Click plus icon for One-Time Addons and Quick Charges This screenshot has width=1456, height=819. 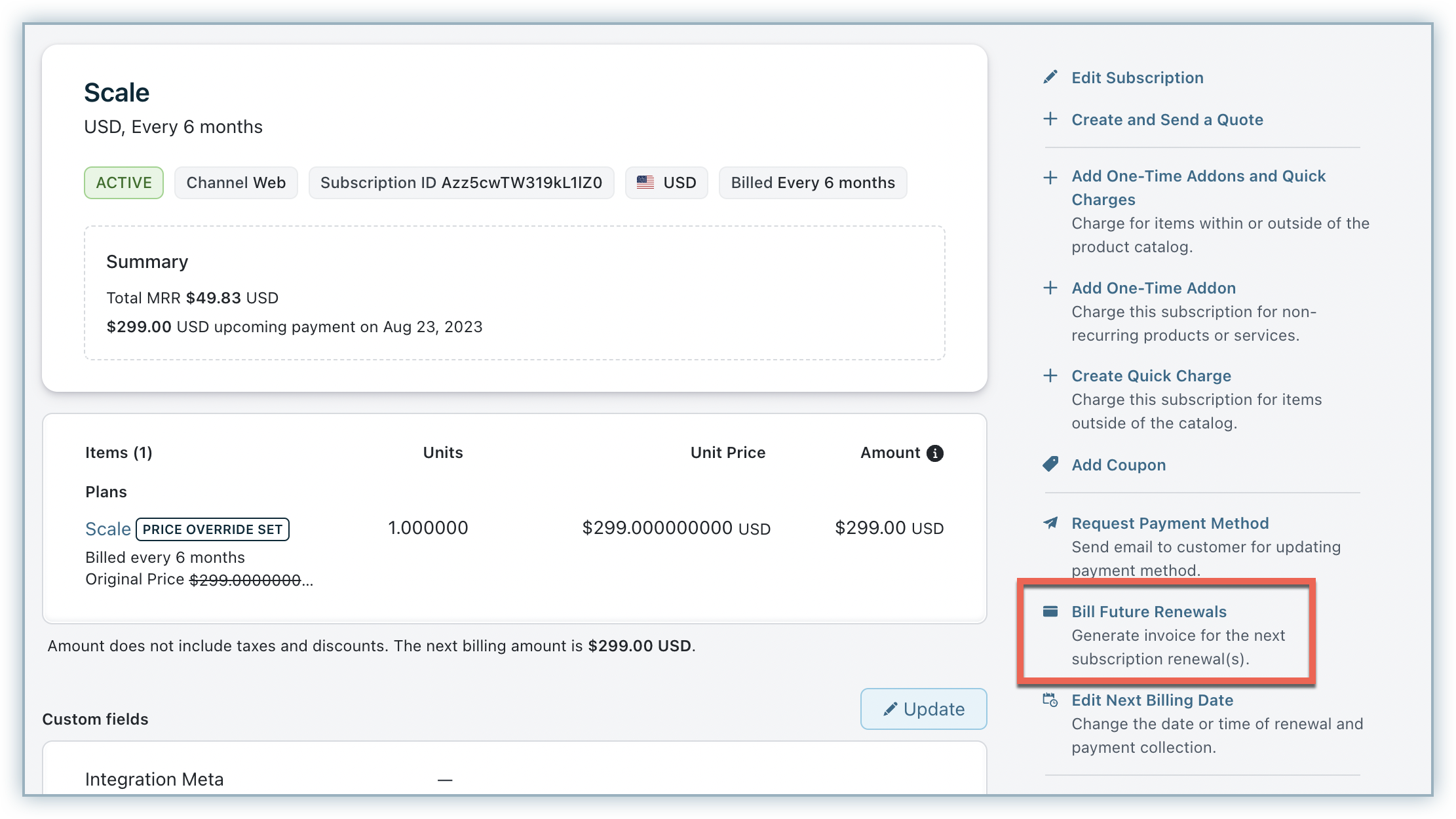click(x=1050, y=177)
